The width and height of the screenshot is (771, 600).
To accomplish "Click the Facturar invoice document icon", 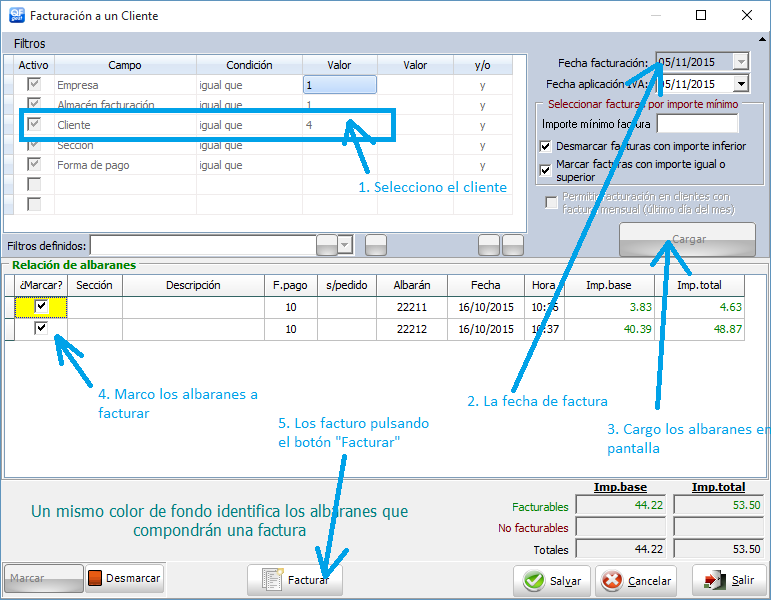I will tap(273, 579).
